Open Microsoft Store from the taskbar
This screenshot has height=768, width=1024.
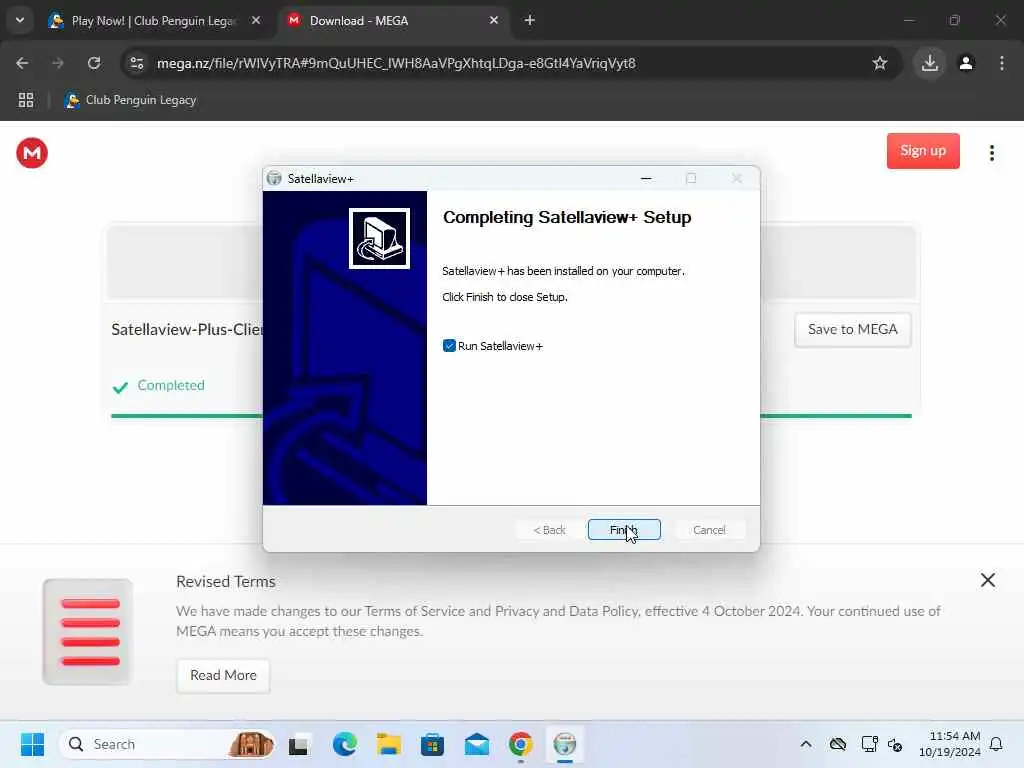pyautogui.click(x=432, y=744)
